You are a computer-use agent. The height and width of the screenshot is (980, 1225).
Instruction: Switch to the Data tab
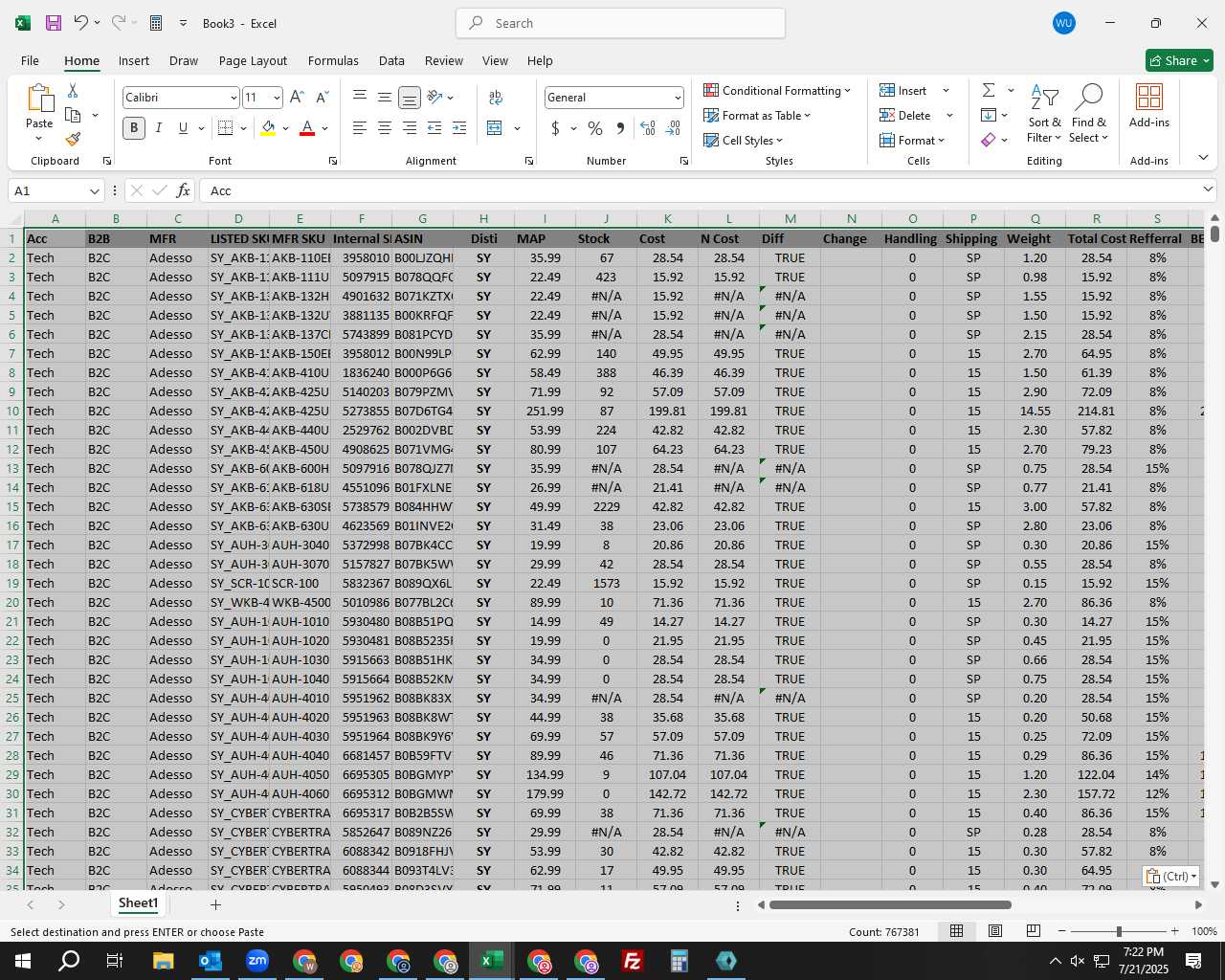[x=391, y=60]
